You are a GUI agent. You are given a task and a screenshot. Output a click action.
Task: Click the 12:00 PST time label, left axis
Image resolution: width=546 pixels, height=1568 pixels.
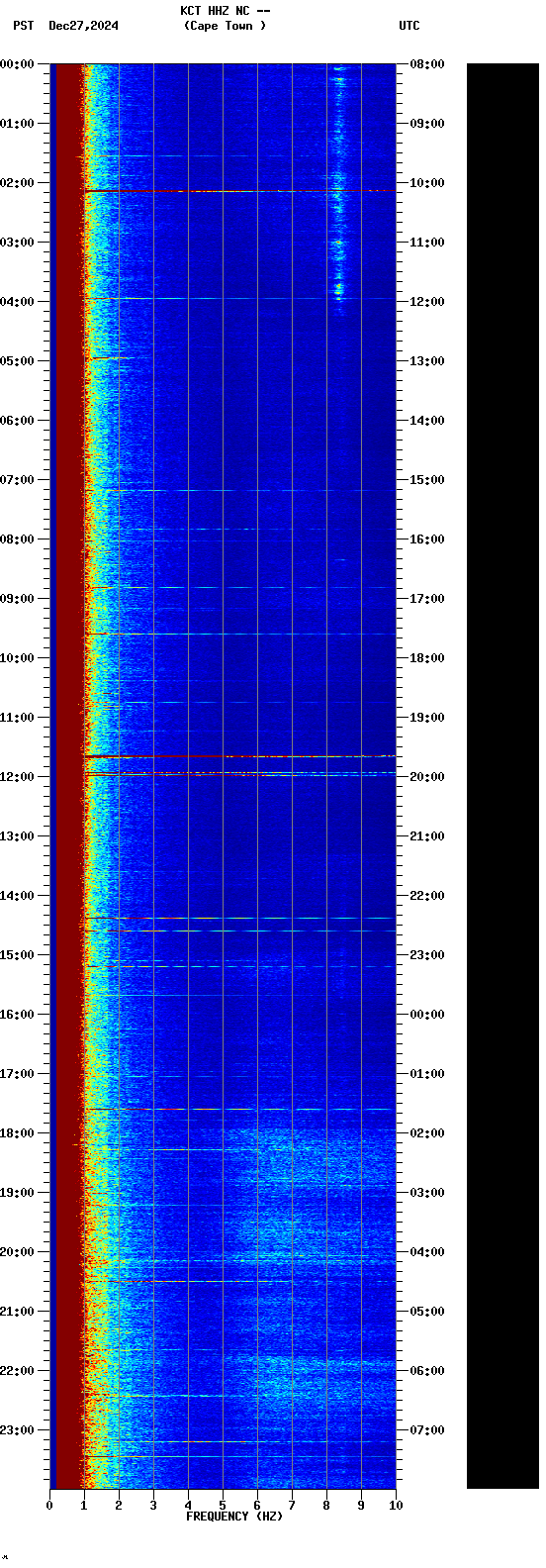[18, 777]
